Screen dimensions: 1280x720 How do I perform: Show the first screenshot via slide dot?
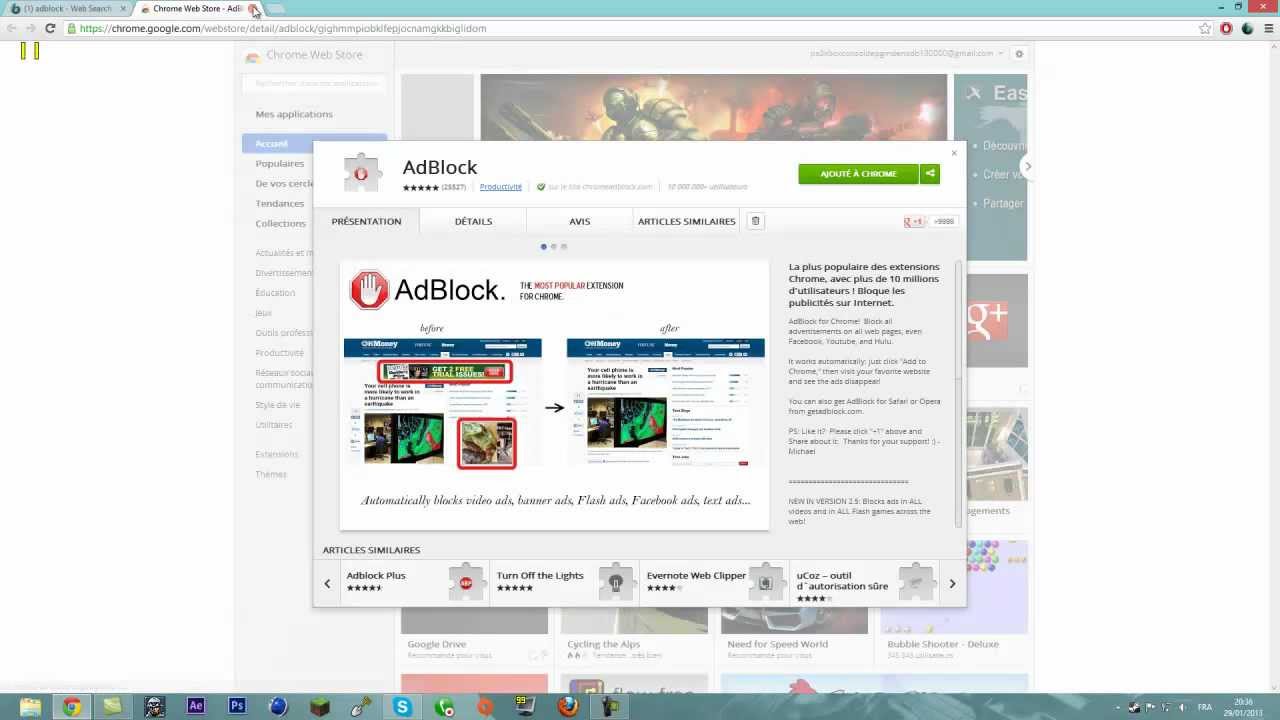tap(544, 246)
